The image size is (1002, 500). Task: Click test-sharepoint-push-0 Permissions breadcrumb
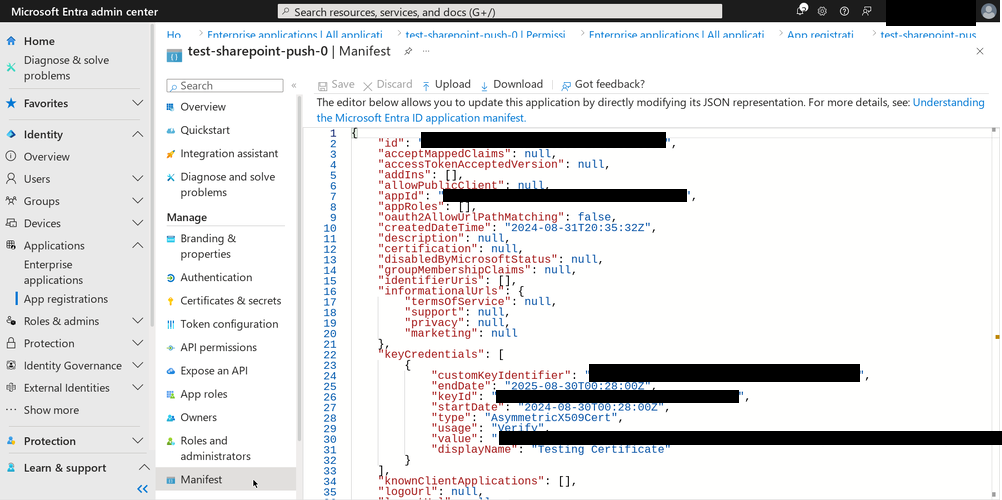click(485, 35)
